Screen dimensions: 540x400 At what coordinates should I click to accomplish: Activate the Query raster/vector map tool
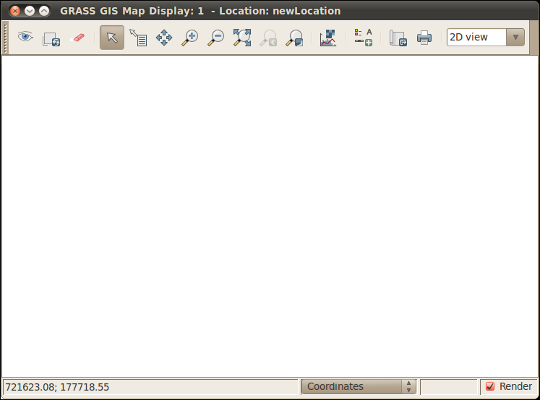[x=138, y=38]
